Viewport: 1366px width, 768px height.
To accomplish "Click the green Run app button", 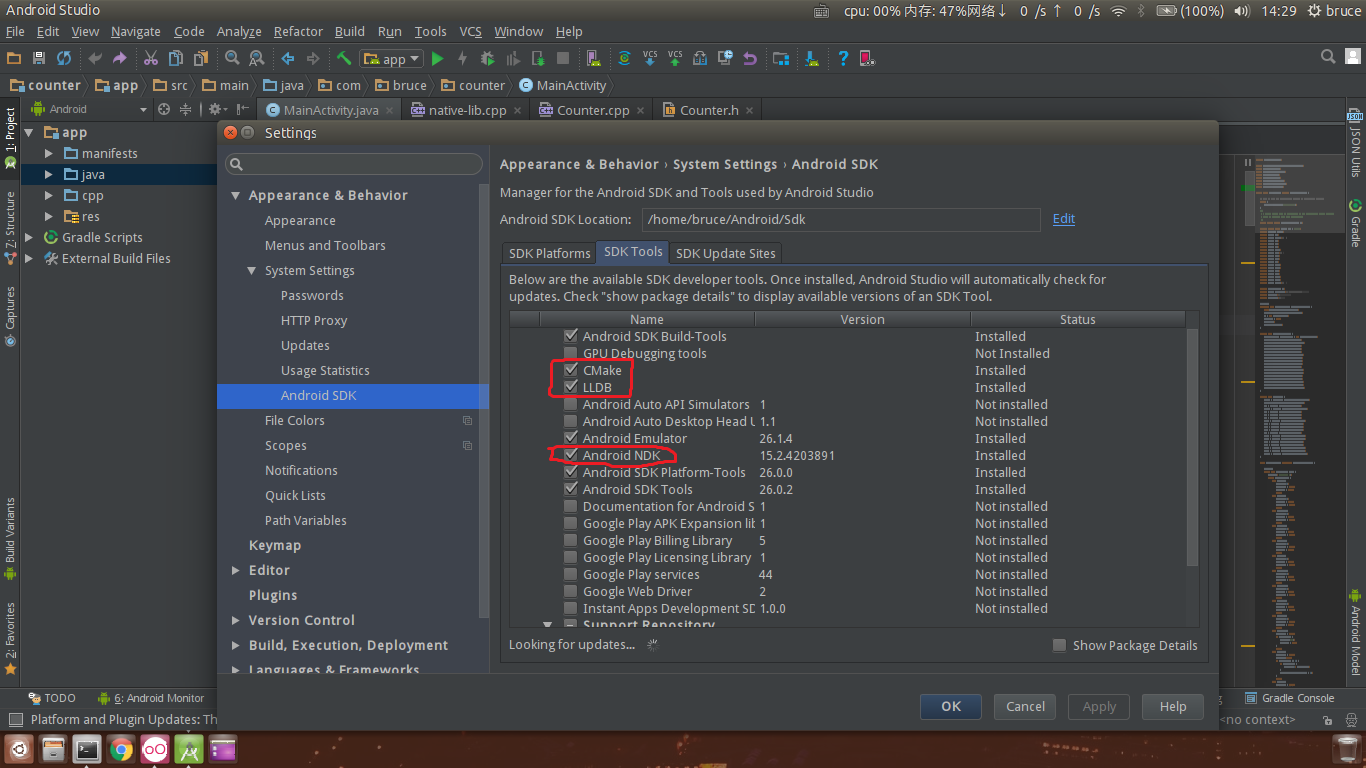I will pyautogui.click(x=437, y=59).
